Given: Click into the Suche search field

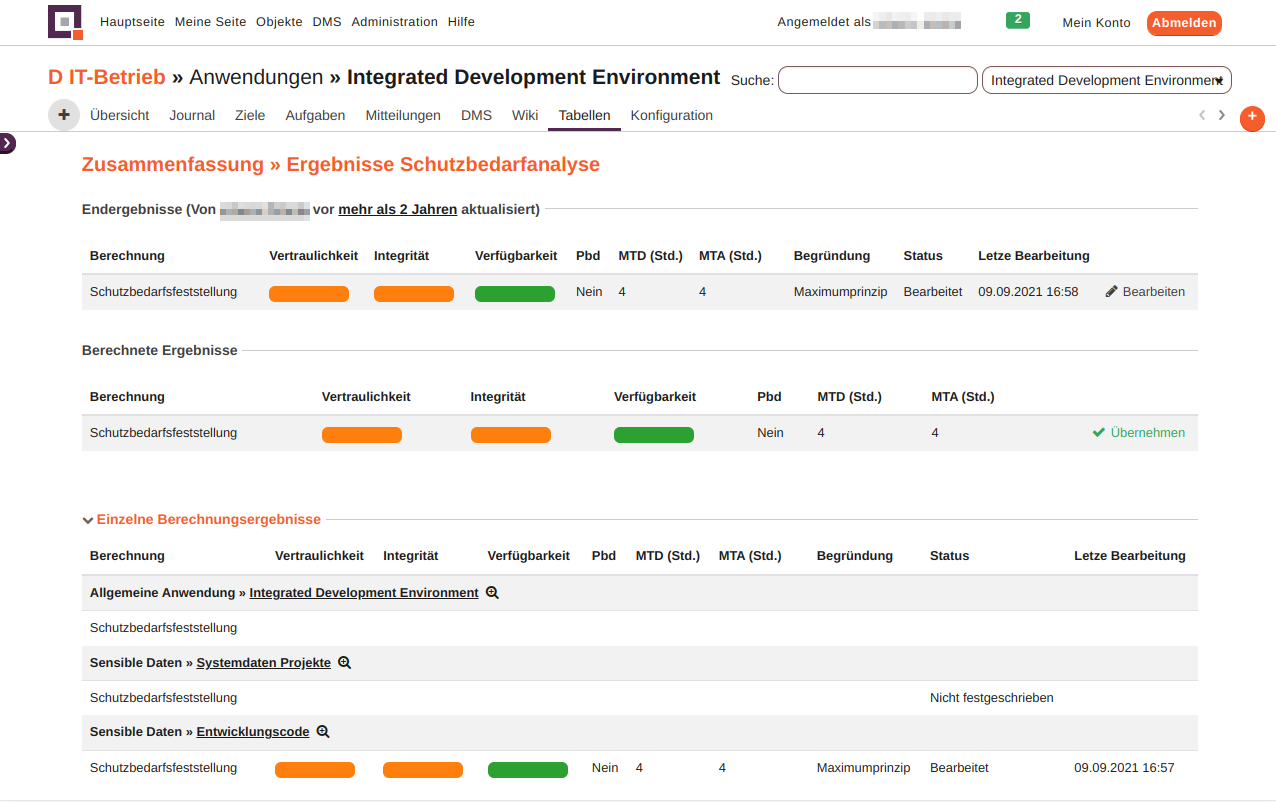Looking at the screenshot, I should tap(877, 80).
